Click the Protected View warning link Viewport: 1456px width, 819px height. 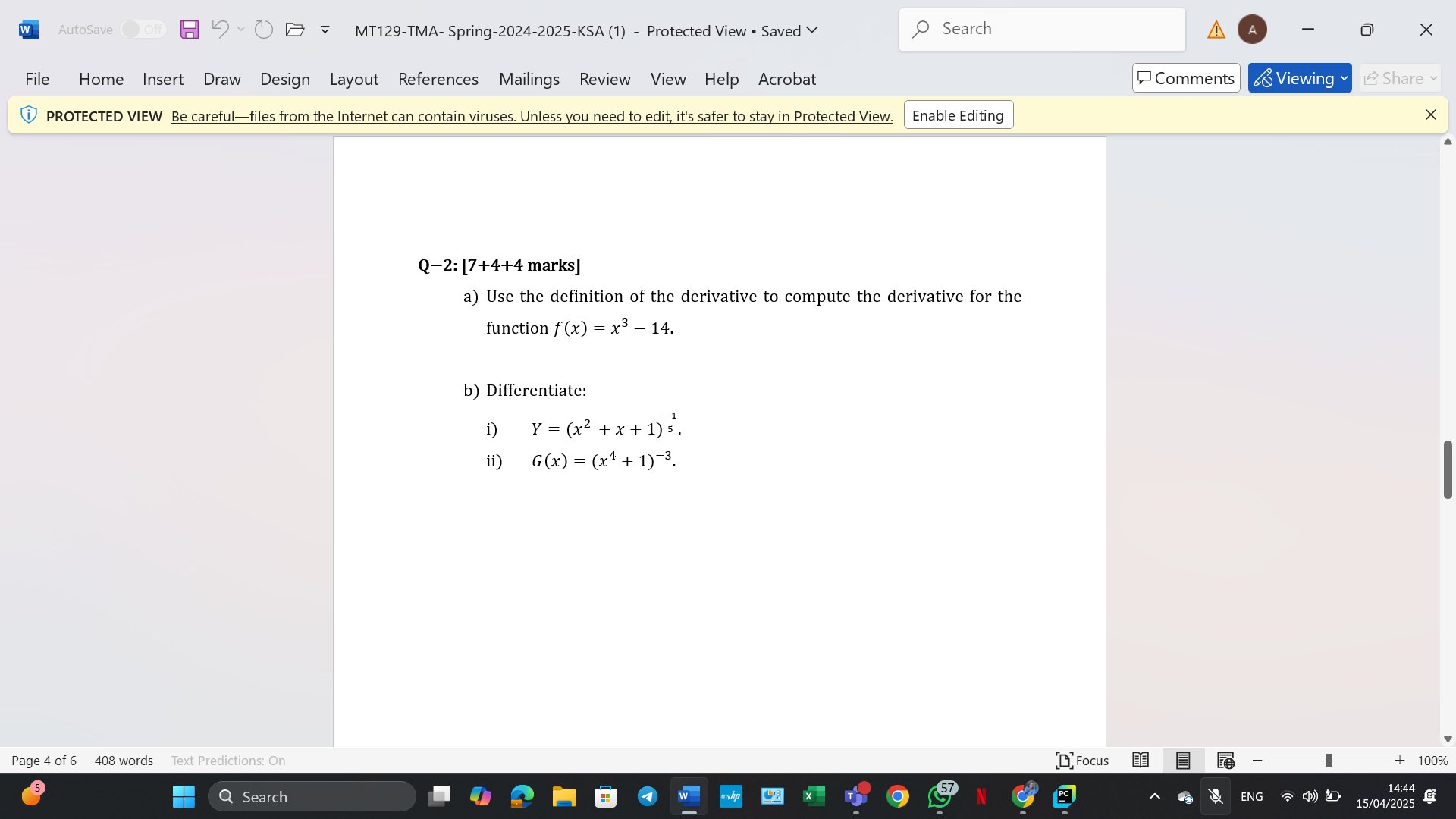coord(532,116)
